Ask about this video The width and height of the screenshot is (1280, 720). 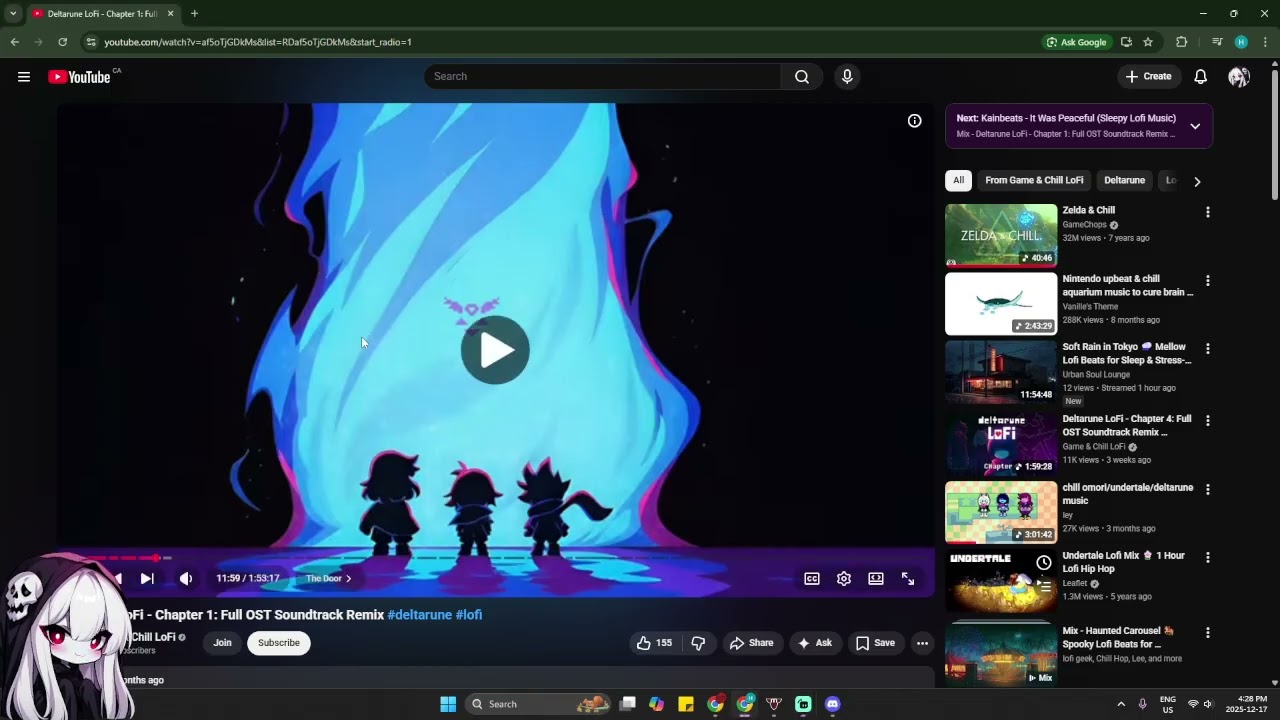814,643
